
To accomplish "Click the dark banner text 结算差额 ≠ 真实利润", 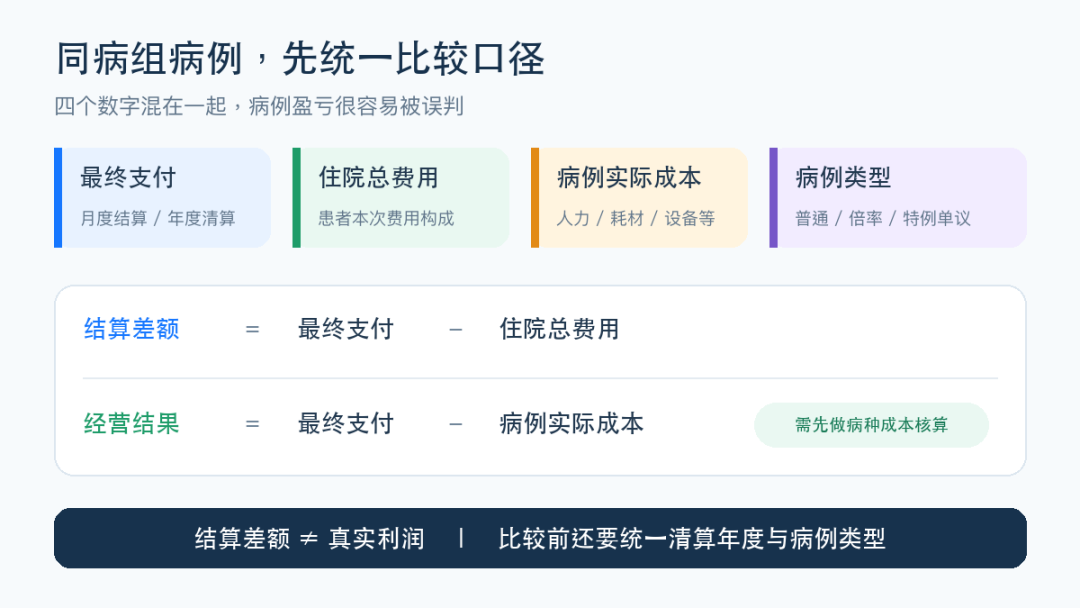I will click(309, 538).
